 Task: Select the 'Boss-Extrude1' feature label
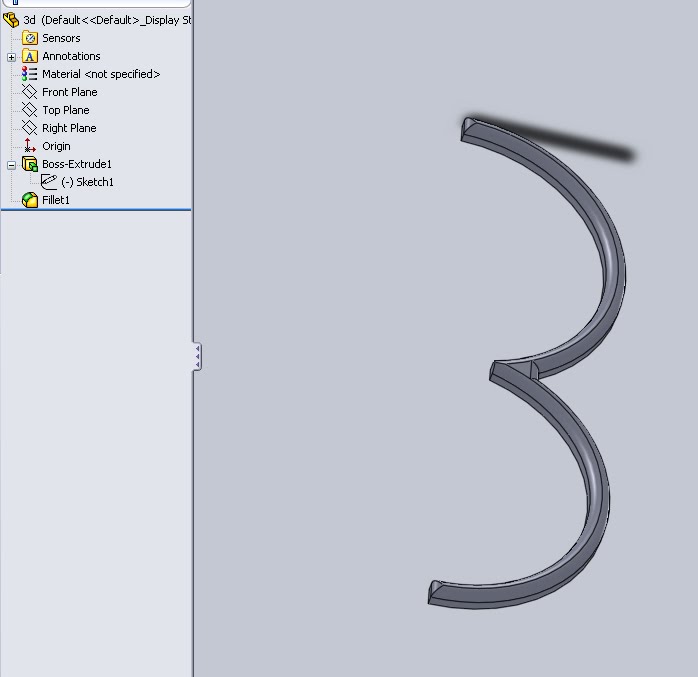[77, 164]
